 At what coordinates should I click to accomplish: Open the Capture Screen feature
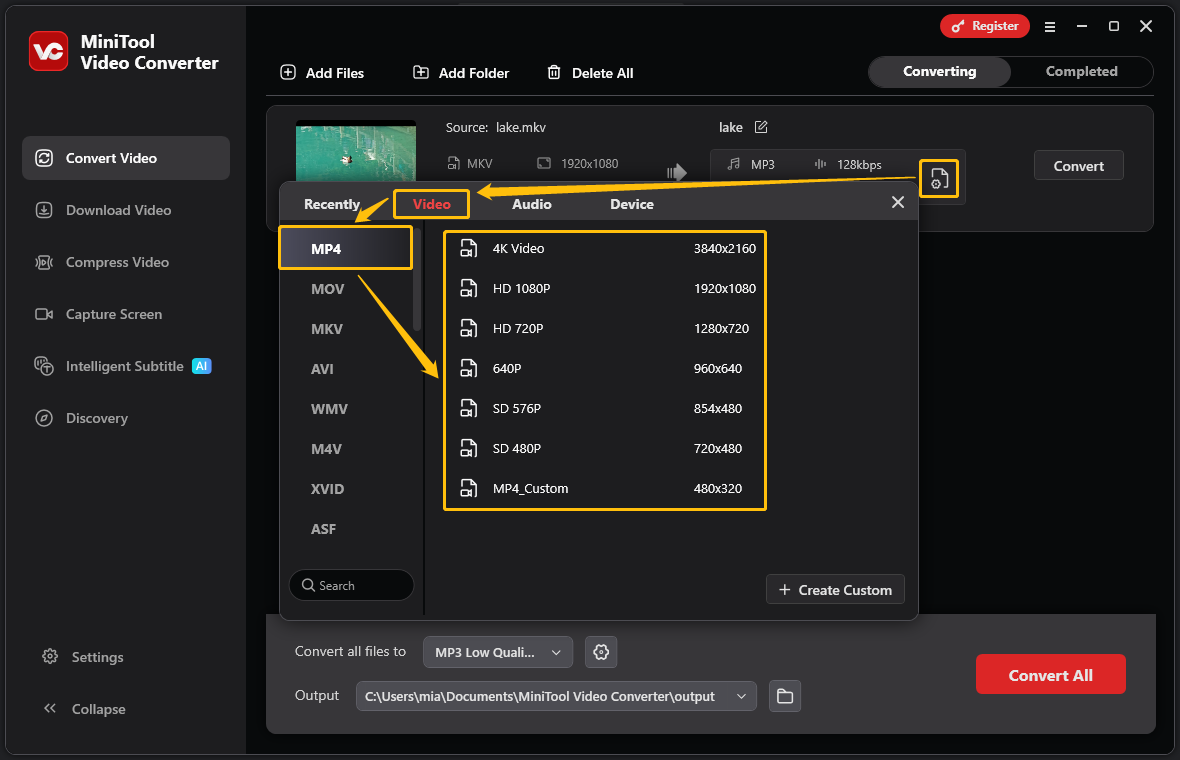[110, 314]
